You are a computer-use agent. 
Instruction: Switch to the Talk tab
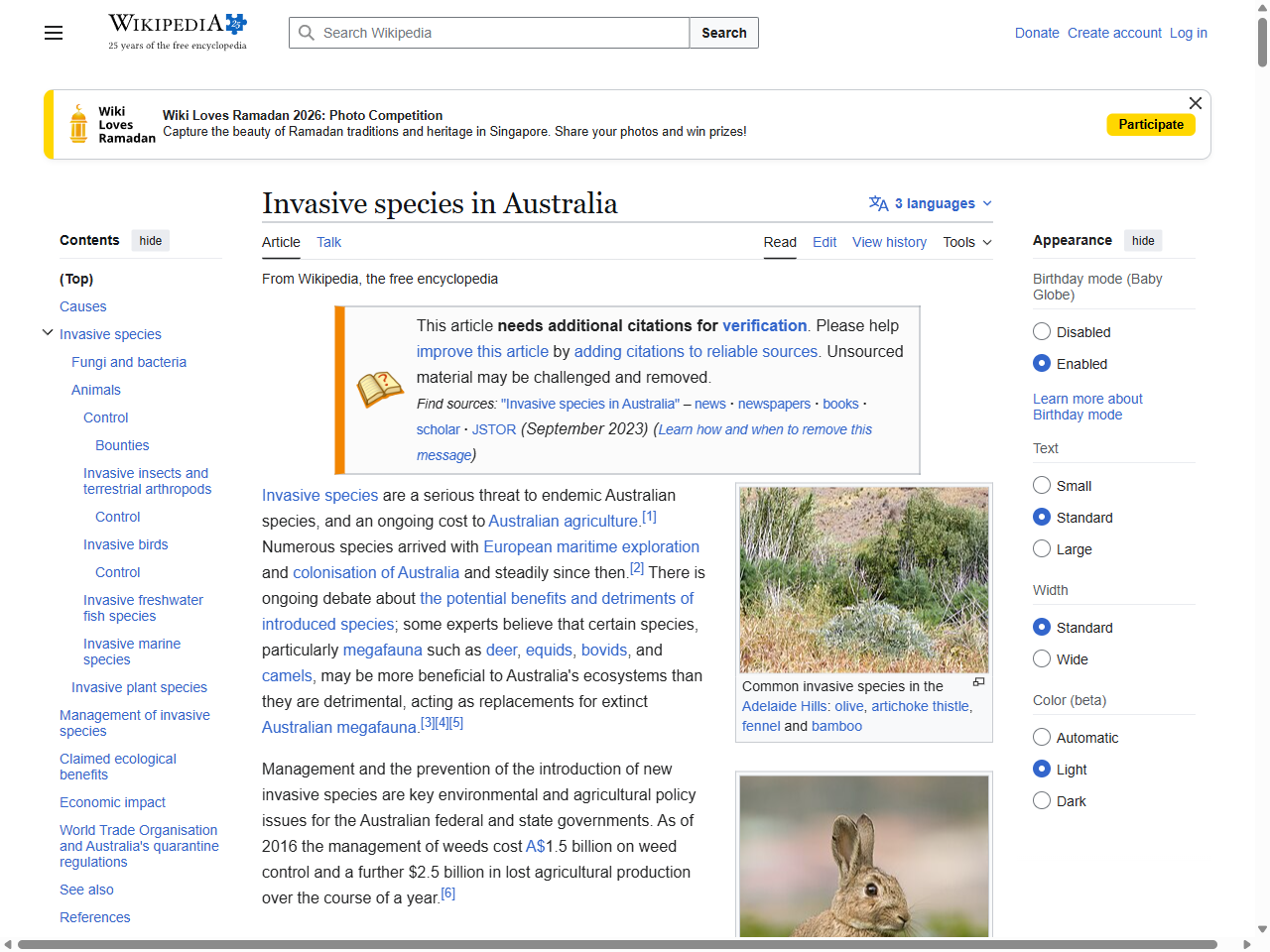click(x=328, y=242)
